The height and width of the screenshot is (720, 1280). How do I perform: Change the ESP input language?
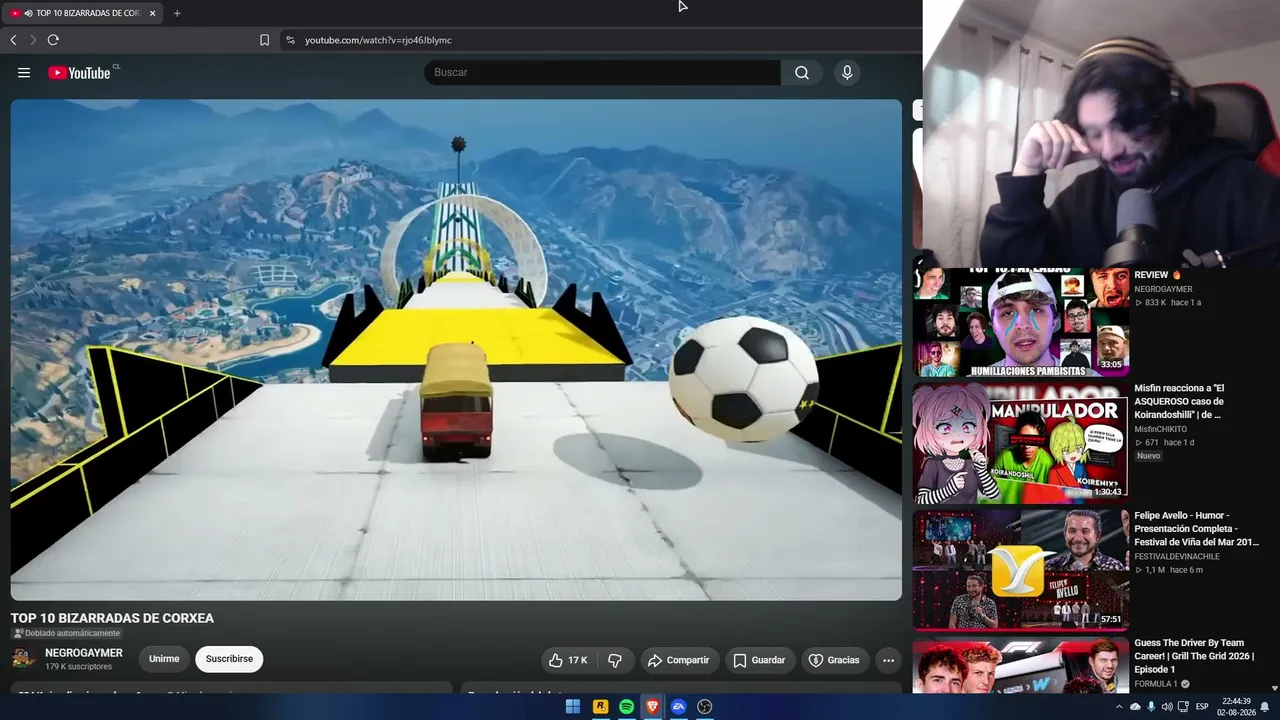(x=1202, y=707)
